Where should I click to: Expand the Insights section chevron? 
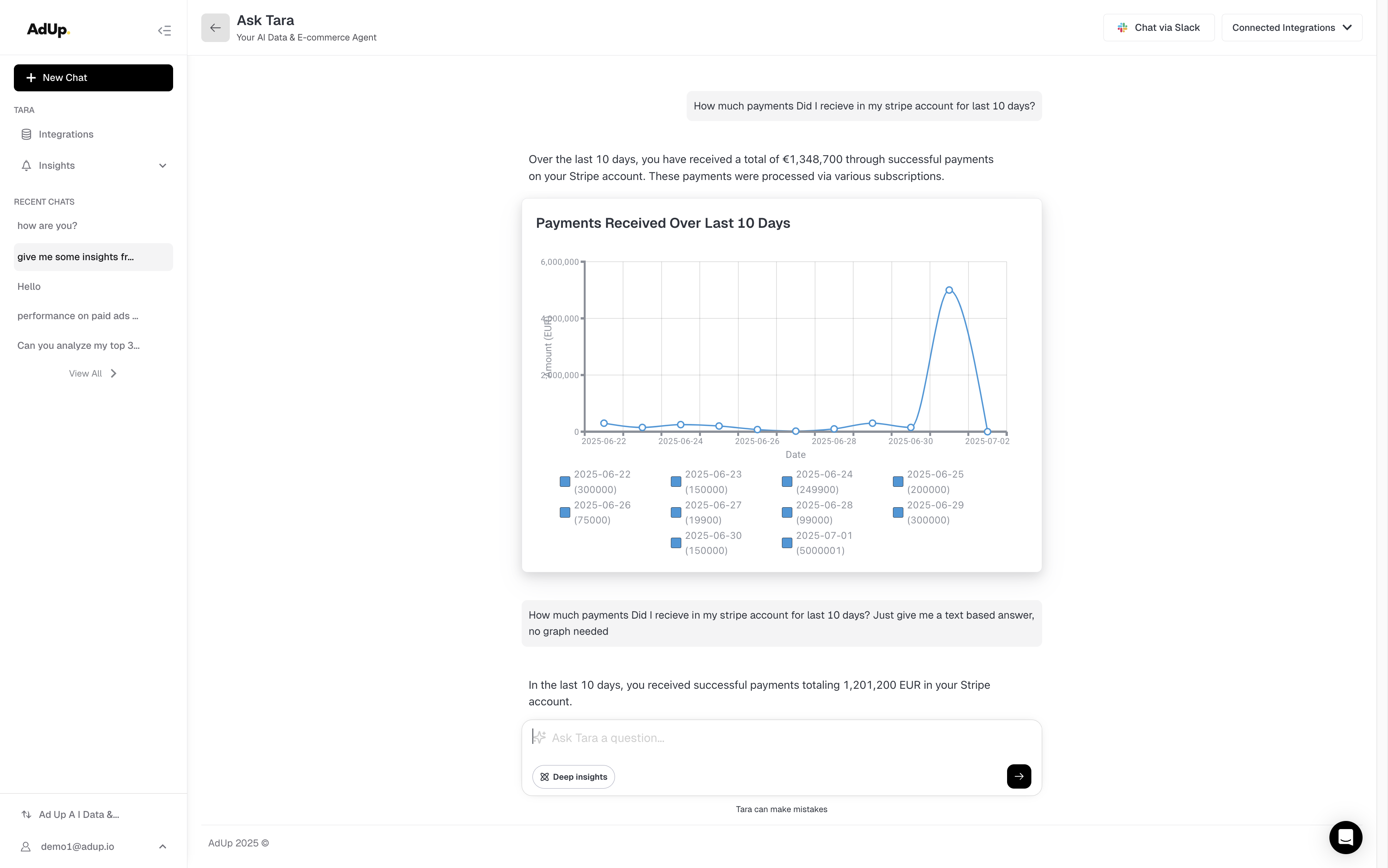tap(163, 166)
